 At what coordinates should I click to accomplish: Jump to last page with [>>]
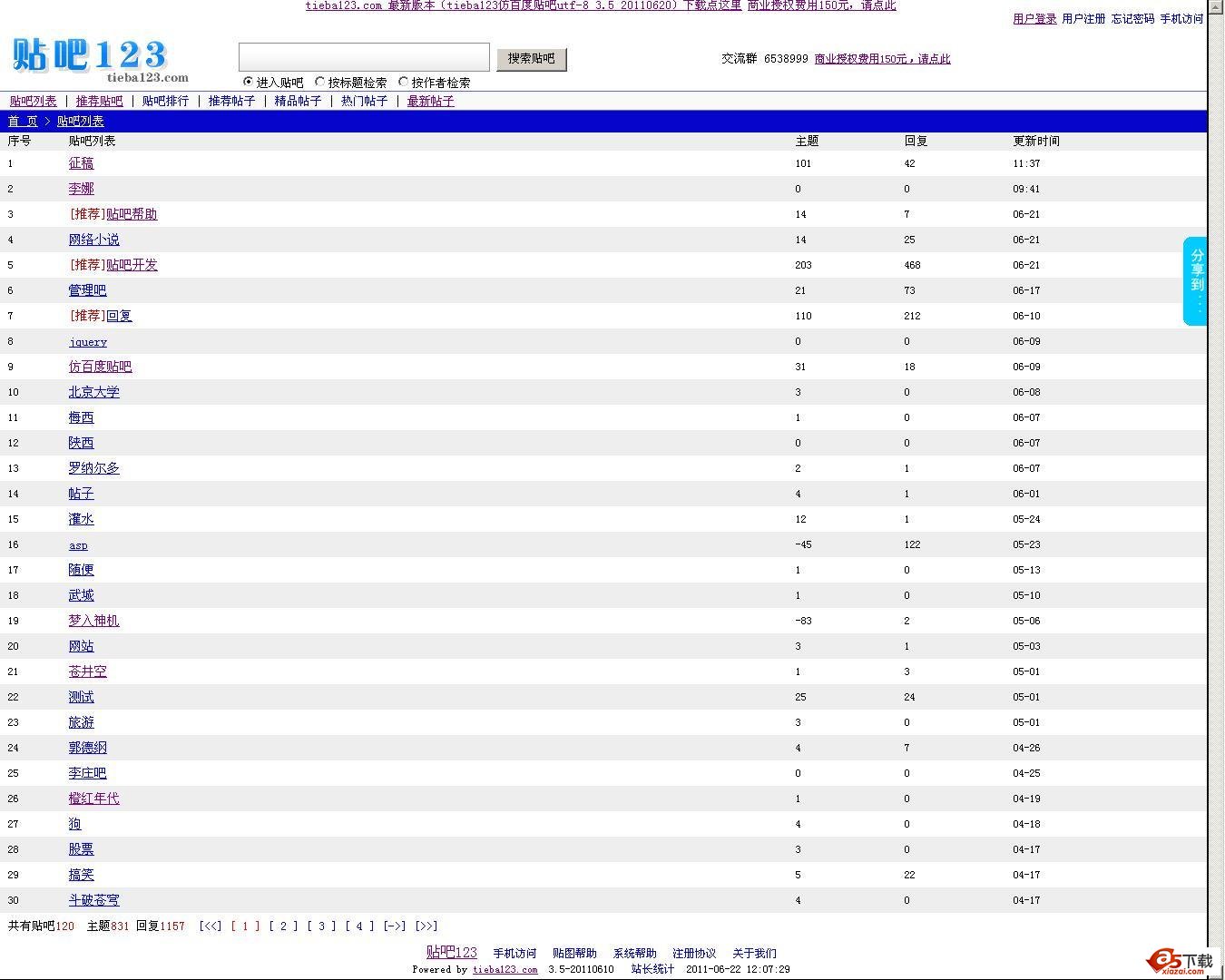point(426,926)
